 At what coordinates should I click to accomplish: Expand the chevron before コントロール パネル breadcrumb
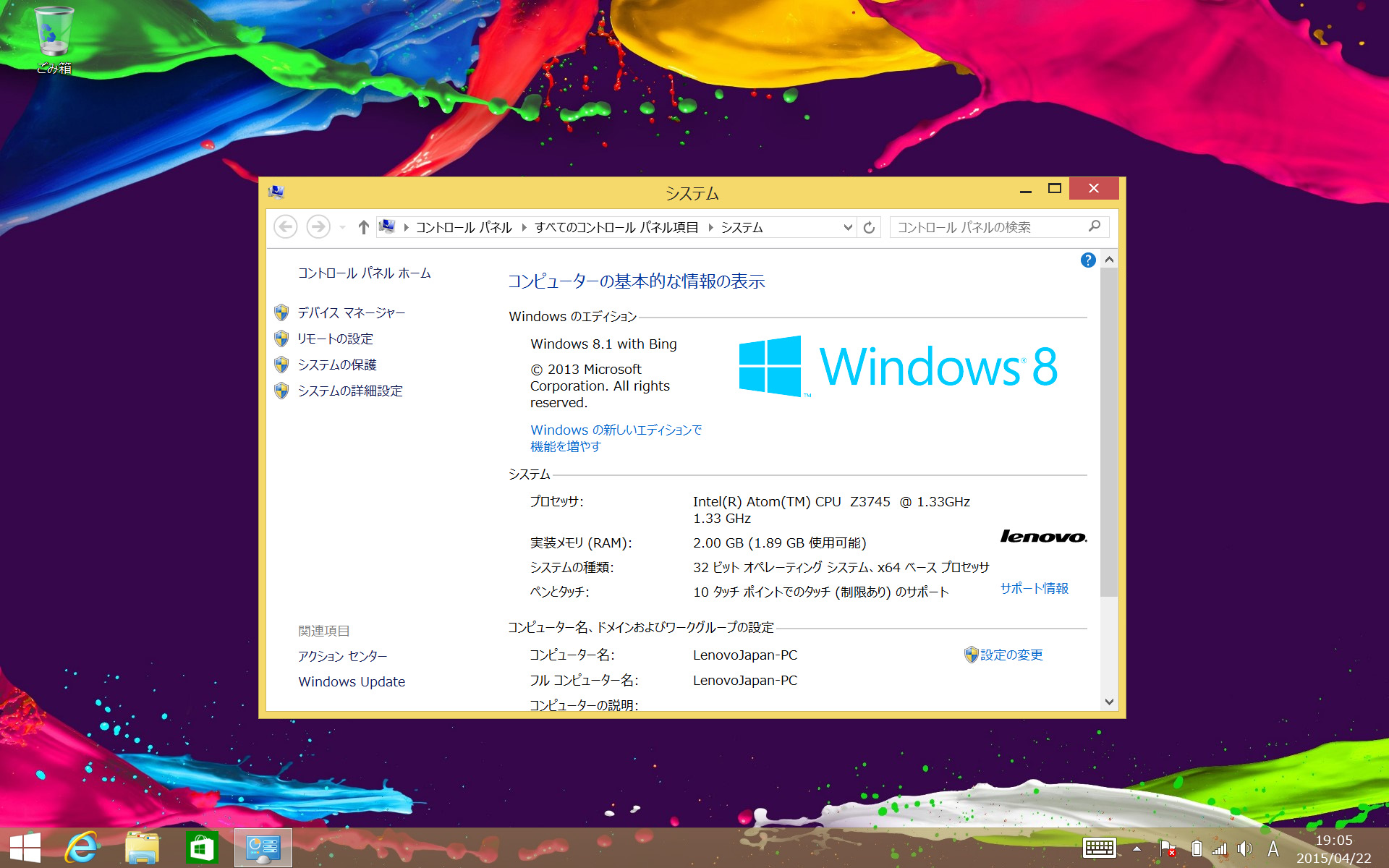pyautogui.click(x=407, y=228)
